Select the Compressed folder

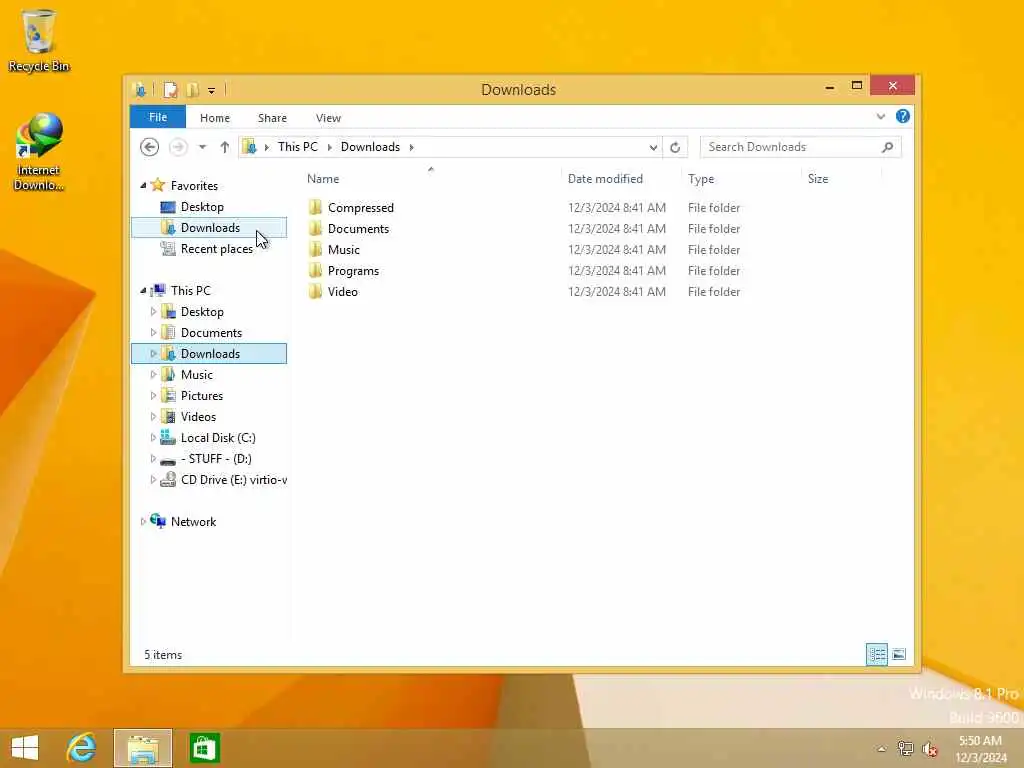(360, 208)
